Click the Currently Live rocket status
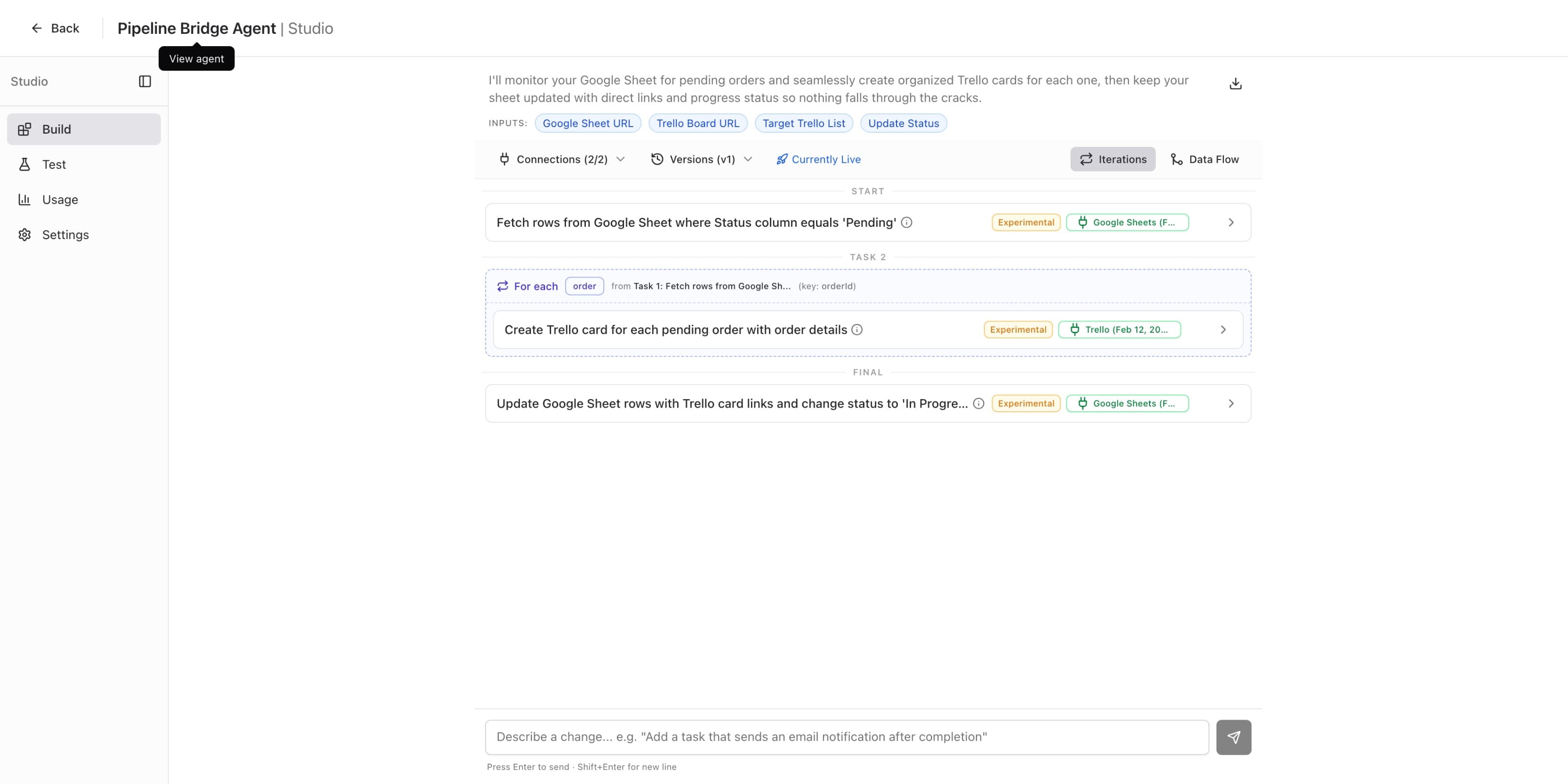The image size is (1568, 784). (x=818, y=159)
